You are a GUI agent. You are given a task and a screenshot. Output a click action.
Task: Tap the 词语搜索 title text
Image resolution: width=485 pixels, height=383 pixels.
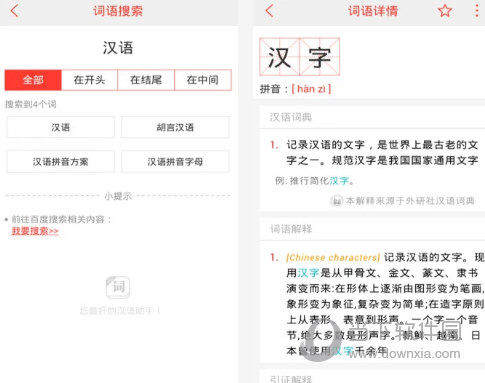118,11
